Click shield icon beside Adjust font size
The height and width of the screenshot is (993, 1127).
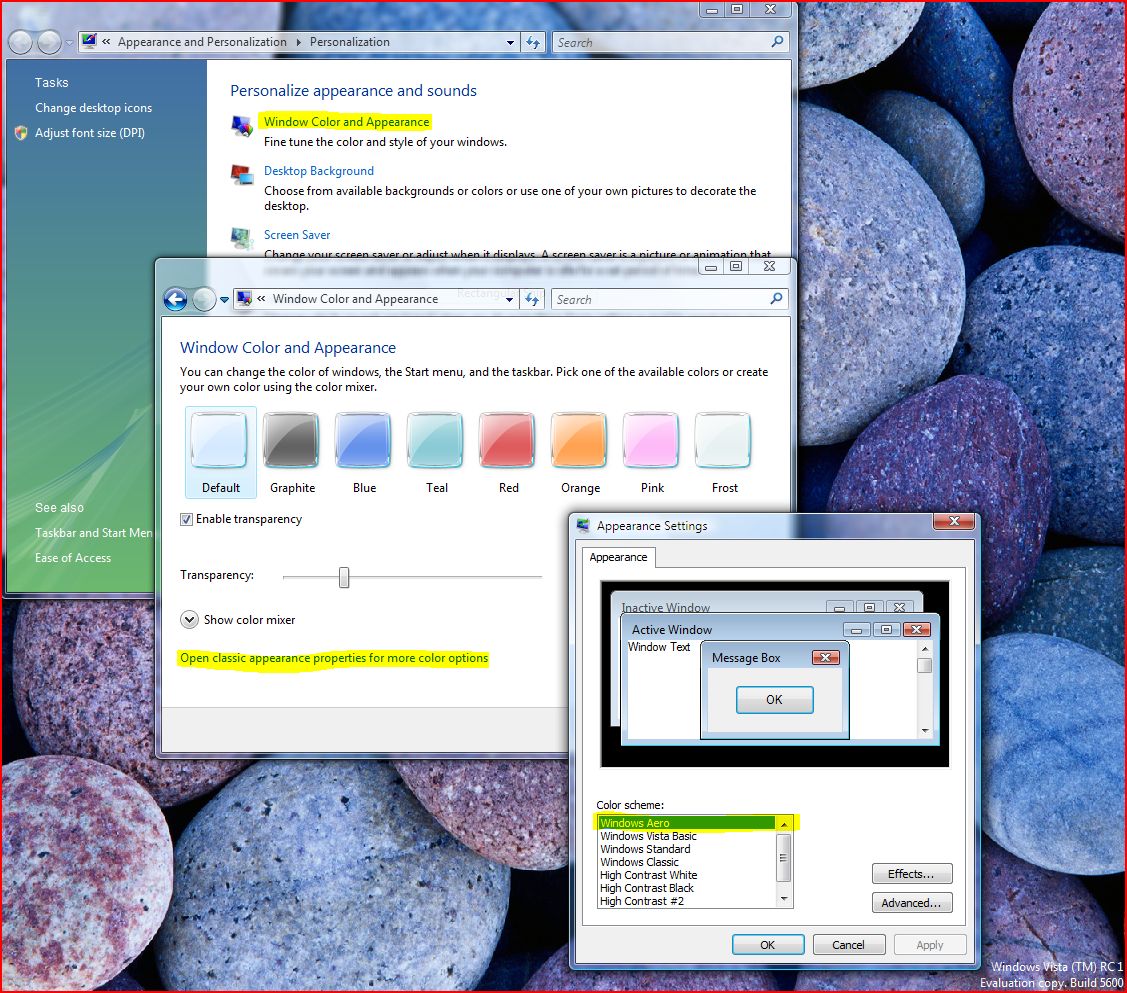point(21,133)
